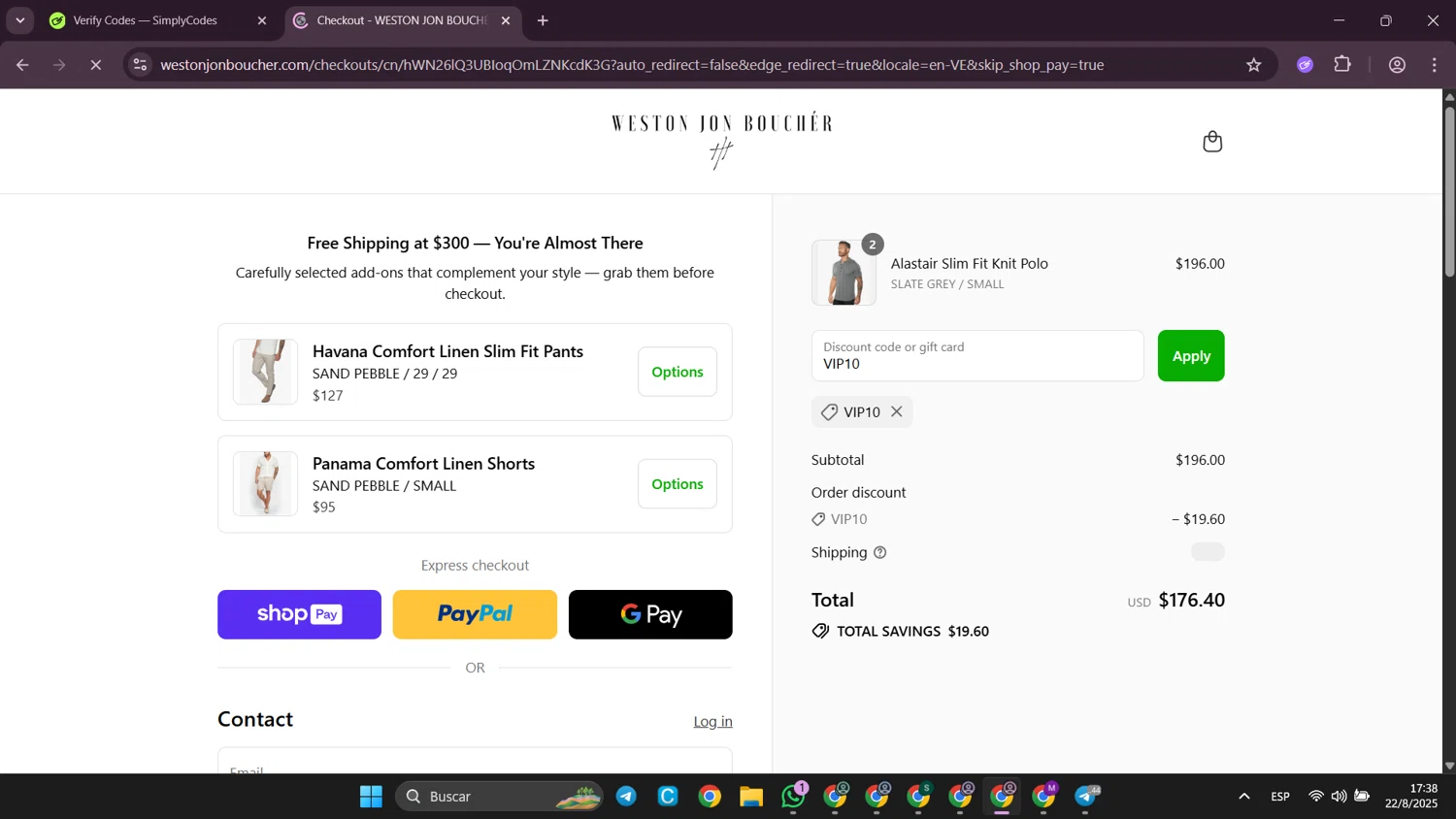Open the shopping bag cart icon
Screen dimensions: 1456x819
tap(1211, 142)
